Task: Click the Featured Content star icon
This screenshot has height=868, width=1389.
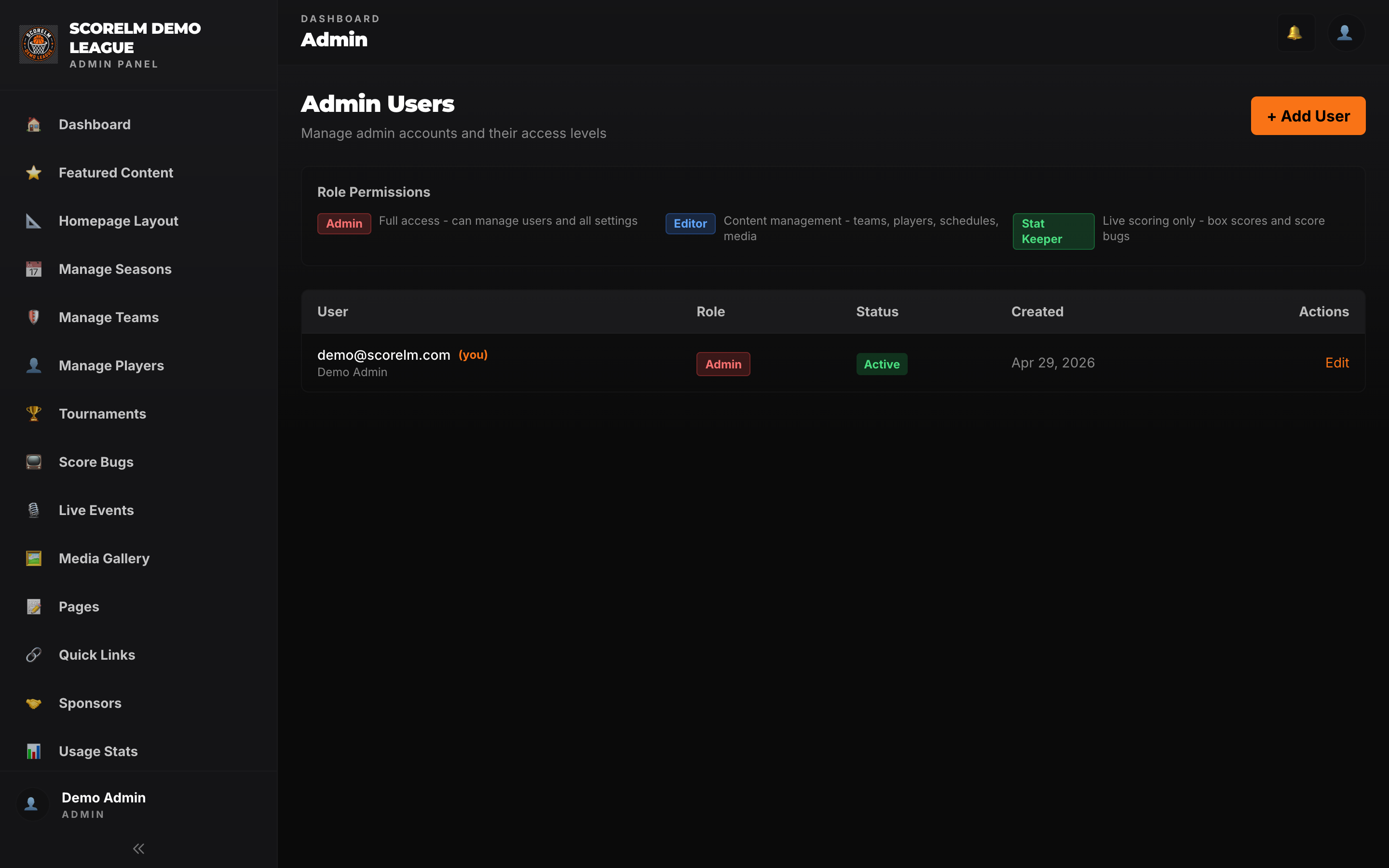Action: [34, 173]
